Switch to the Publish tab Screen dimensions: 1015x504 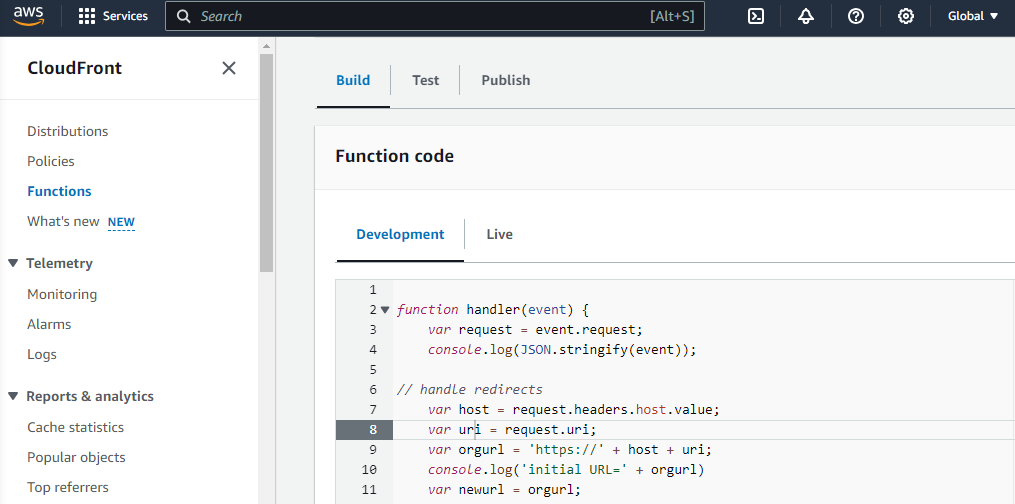click(506, 80)
